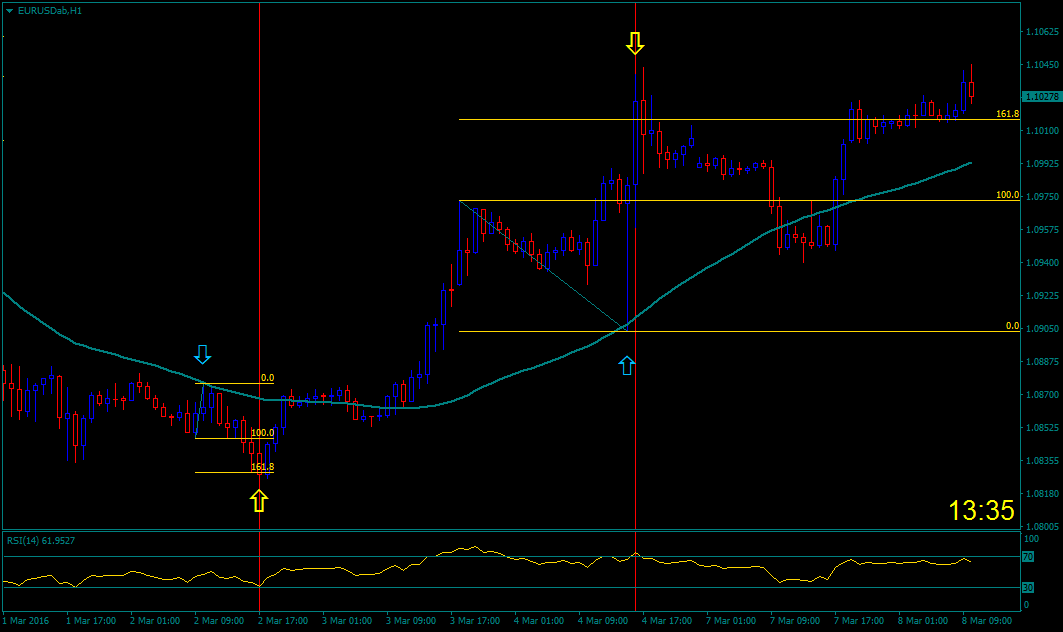This screenshot has width=1063, height=632.
Task: Click the 1.08525 price scale value
Action: 1042,428
